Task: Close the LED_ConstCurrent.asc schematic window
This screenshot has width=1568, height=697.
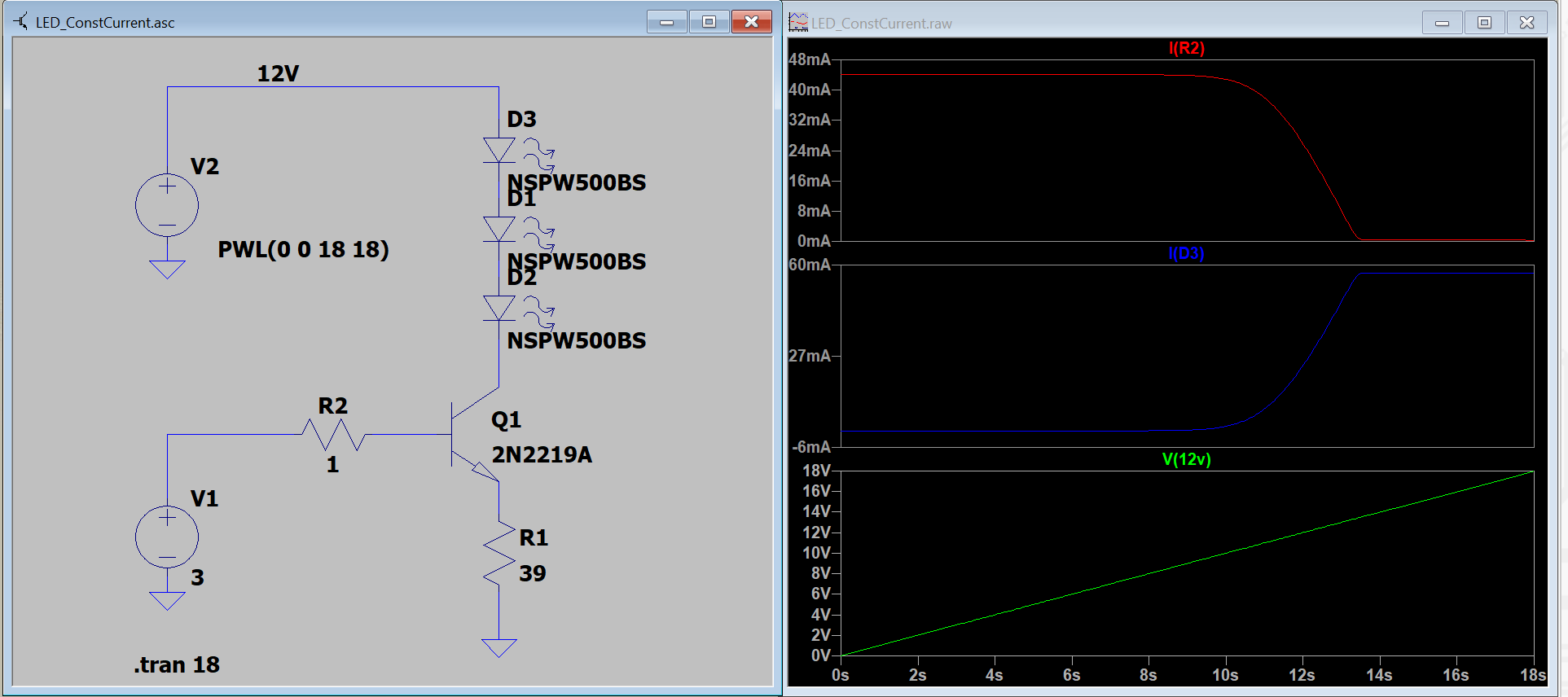Action: pos(752,22)
